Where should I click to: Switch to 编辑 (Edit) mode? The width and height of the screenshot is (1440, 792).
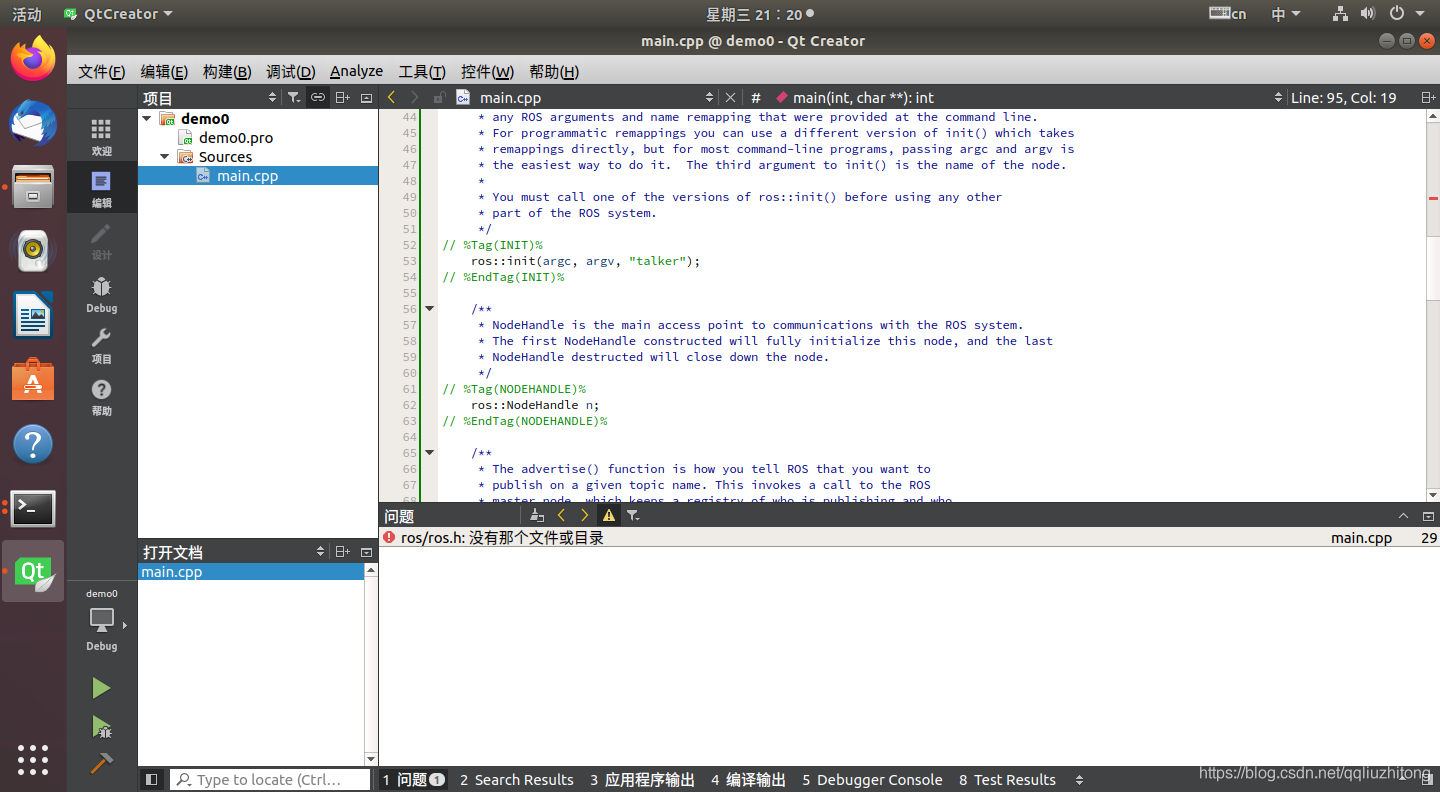click(101, 188)
